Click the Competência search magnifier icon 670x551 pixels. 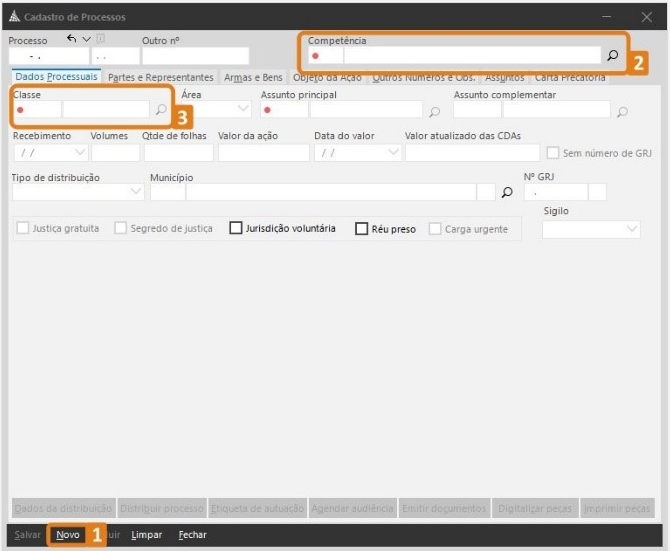point(612,56)
